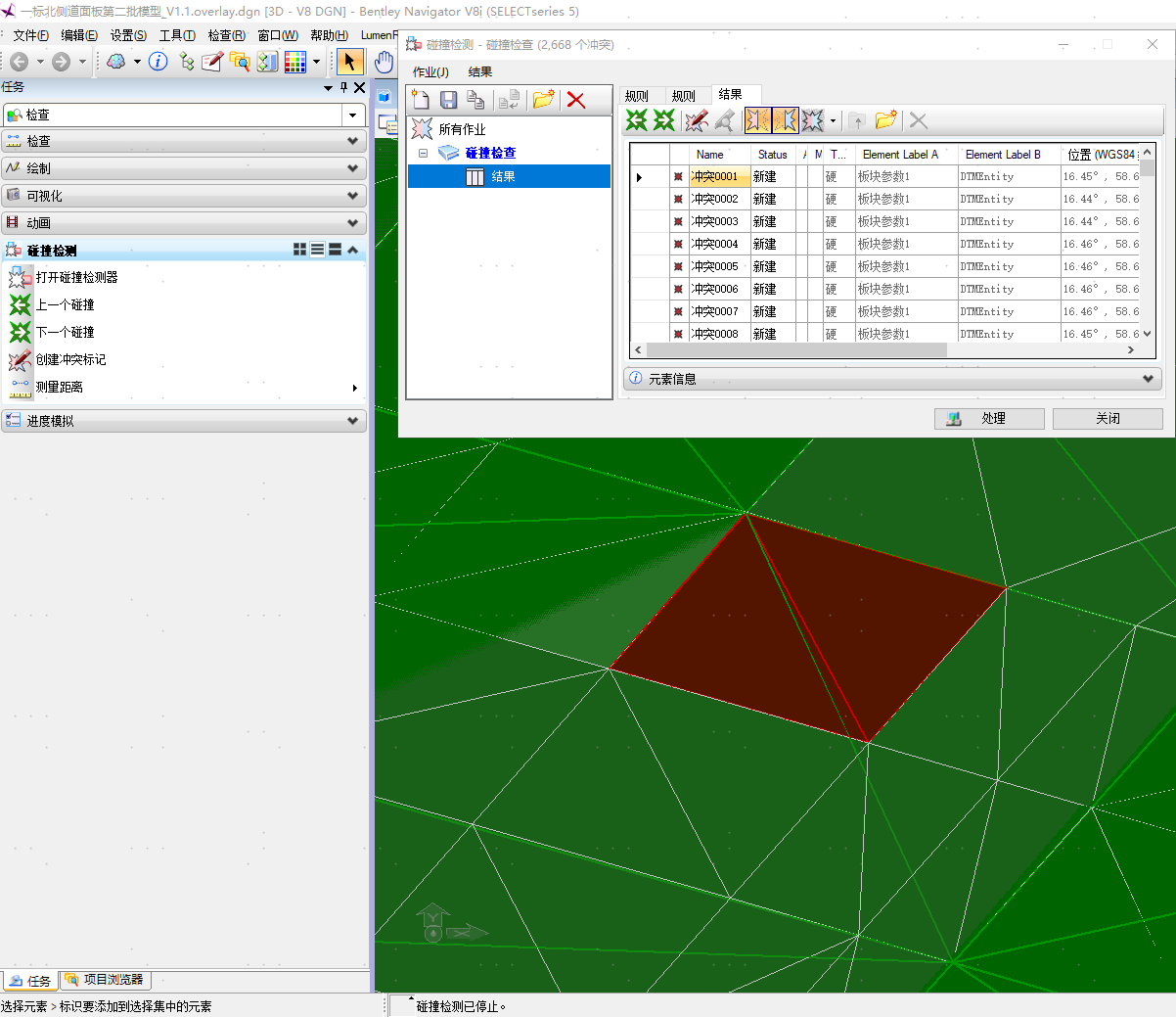Collapse the 碰撞检查 tree node
The width and height of the screenshot is (1176, 1017).
pyautogui.click(x=424, y=153)
